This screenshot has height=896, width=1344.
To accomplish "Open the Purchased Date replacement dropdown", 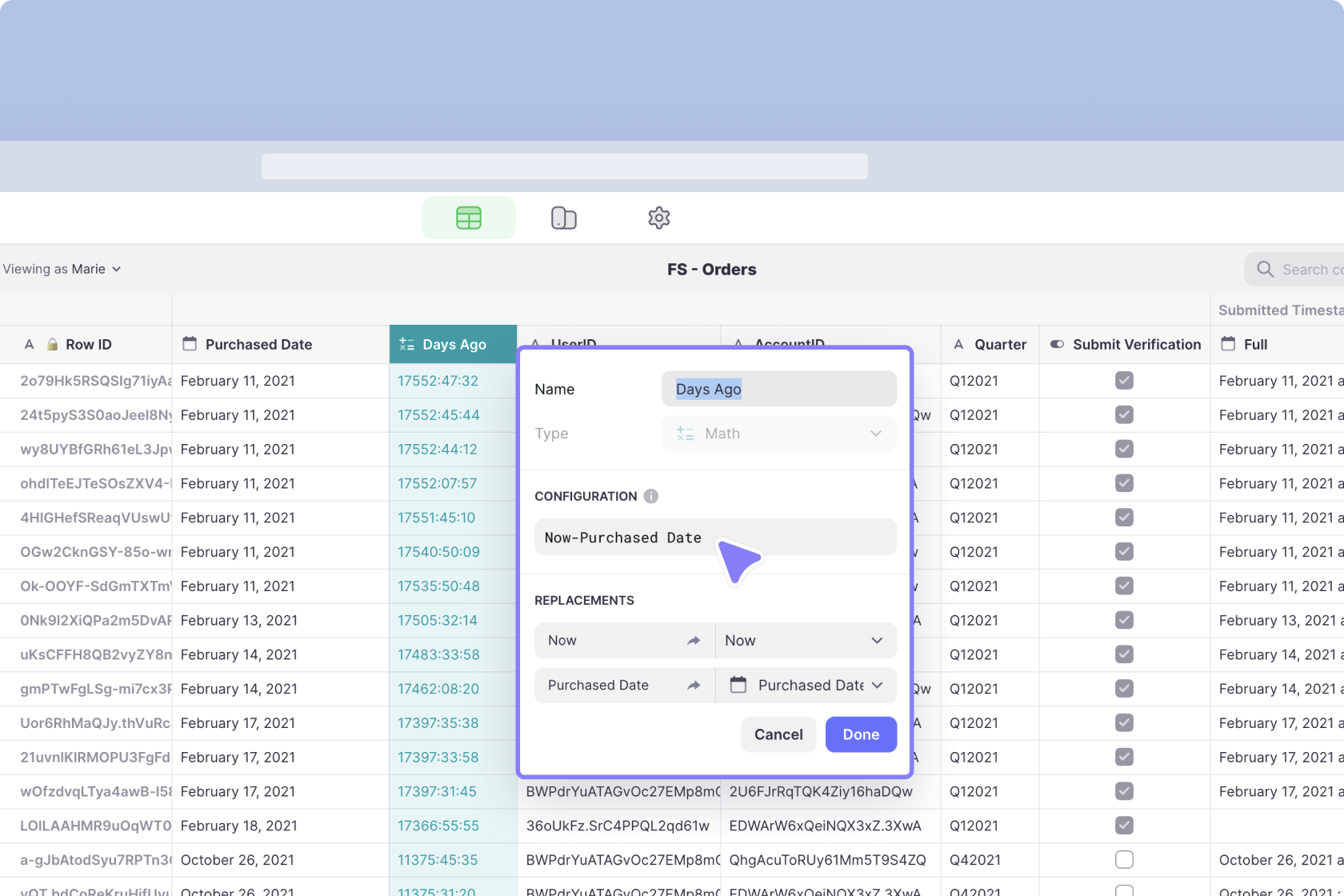I will (874, 685).
